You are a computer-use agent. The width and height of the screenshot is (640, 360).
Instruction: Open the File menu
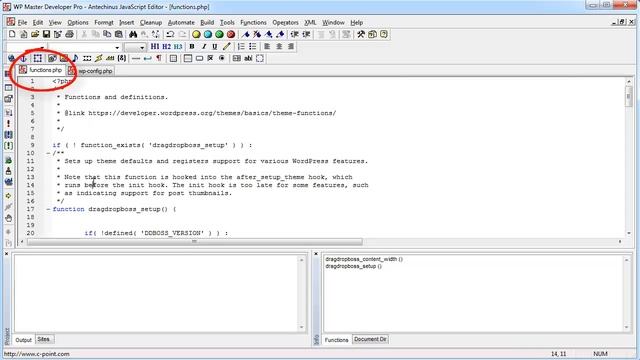tap(22, 22)
